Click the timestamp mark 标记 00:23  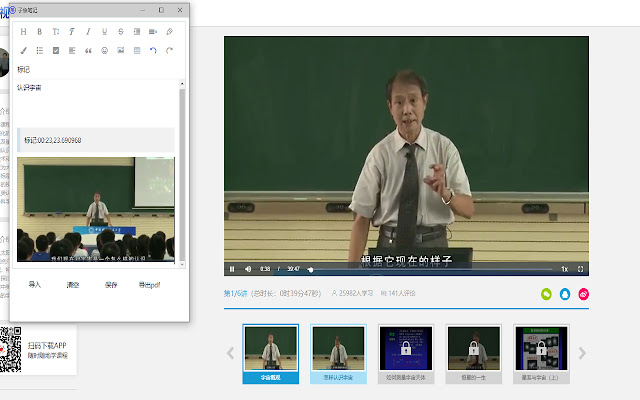[96, 140]
